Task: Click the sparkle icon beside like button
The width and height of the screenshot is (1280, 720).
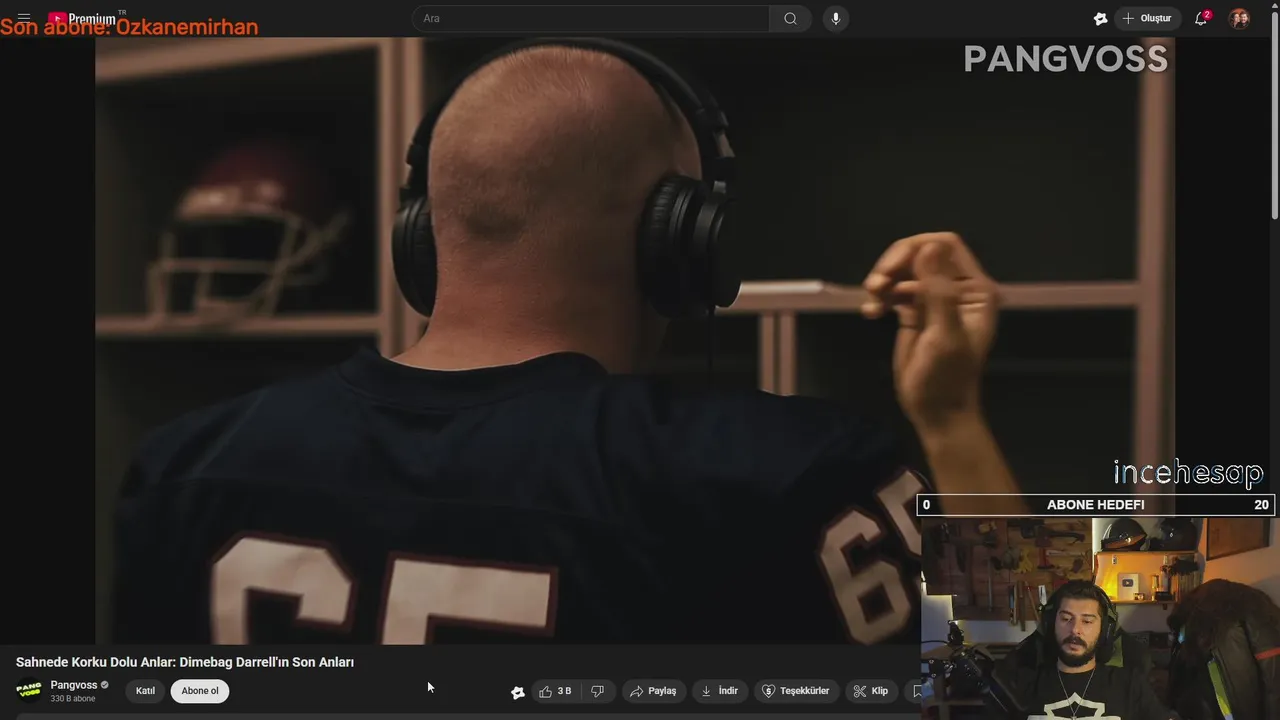Action: [x=517, y=692]
